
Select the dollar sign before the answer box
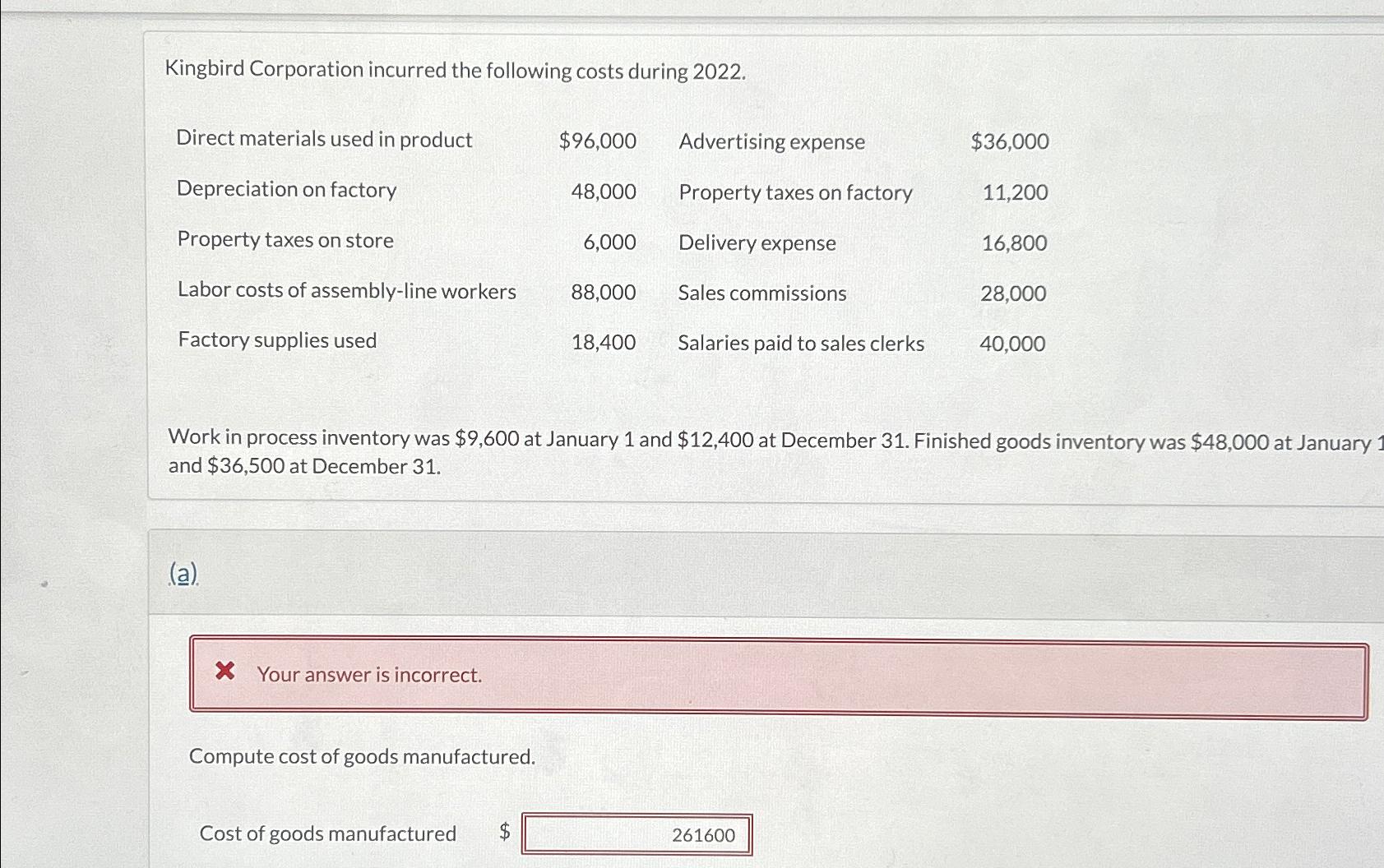coord(505,833)
